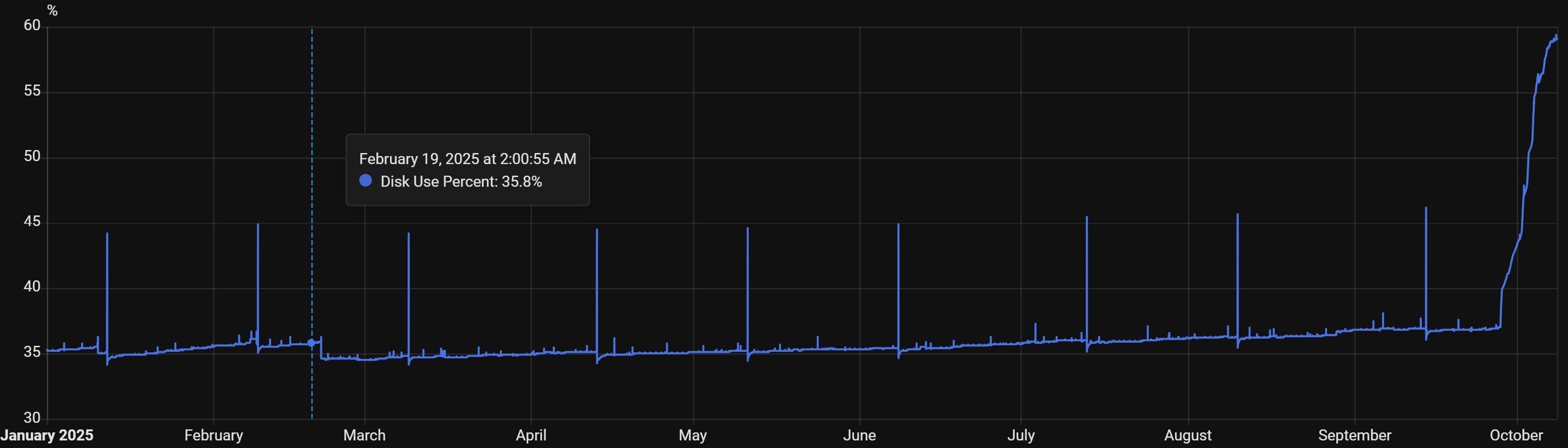The width and height of the screenshot is (1568, 448).
Task: Select the "October" x-axis label
Action: tap(1516, 435)
